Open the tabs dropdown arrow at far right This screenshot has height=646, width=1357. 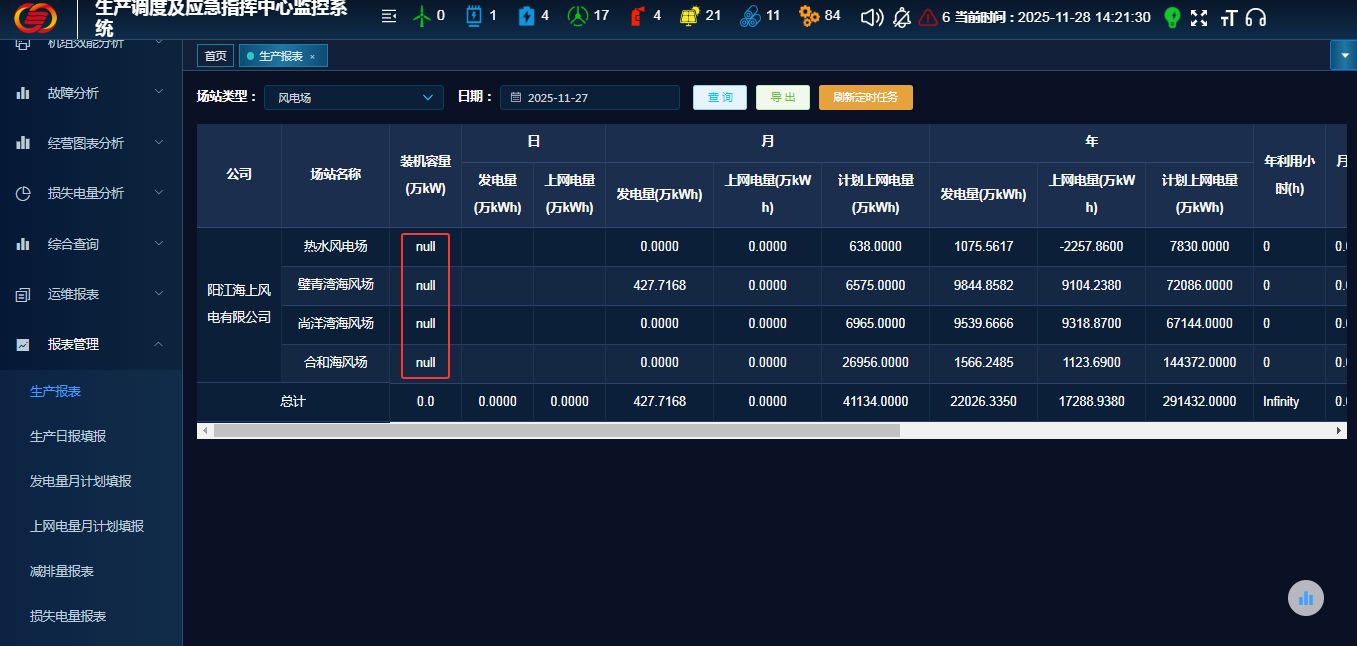(x=1343, y=55)
